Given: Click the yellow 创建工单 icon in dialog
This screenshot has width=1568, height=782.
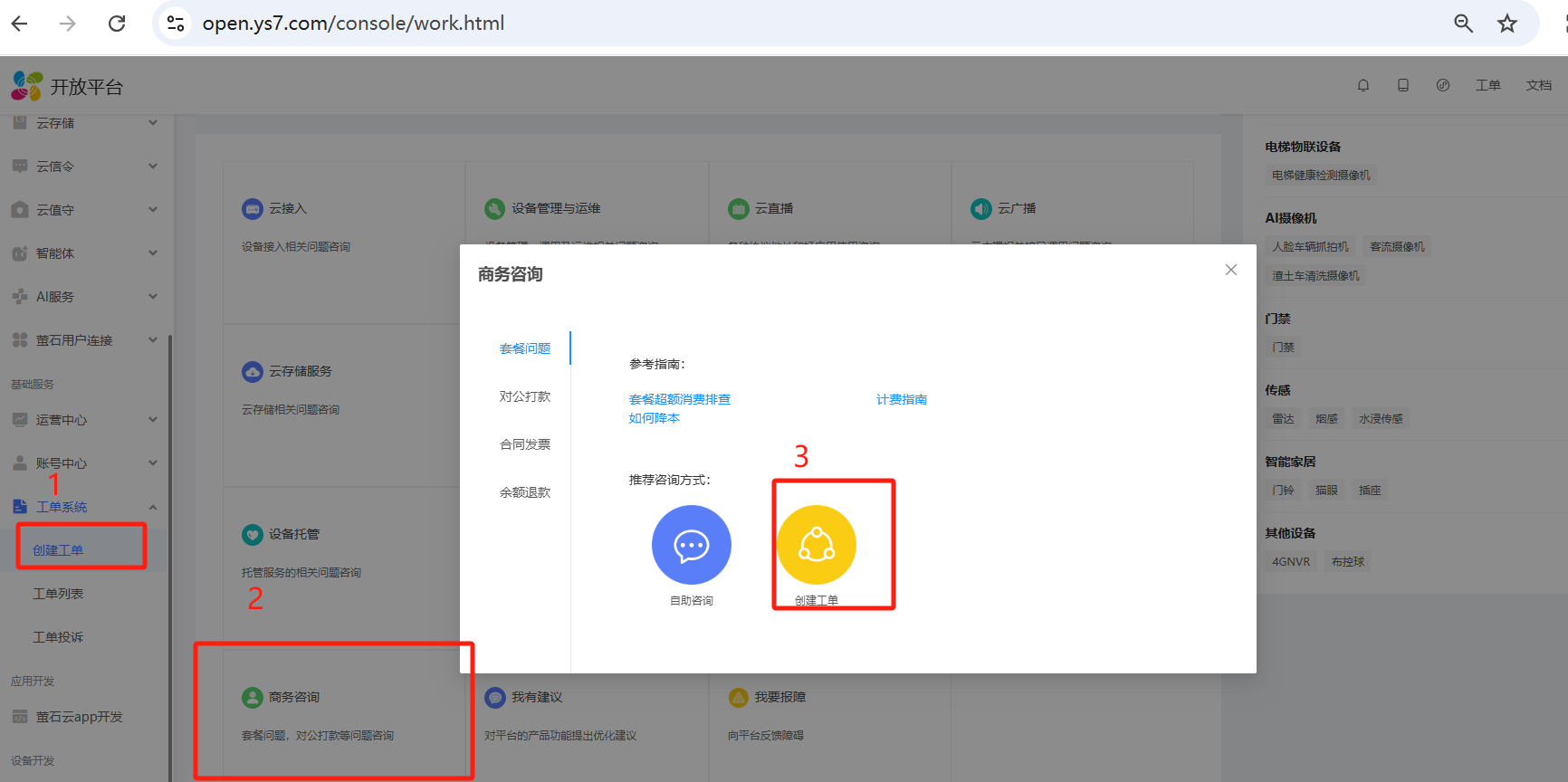Looking at the screenshot, I should pyautogui.click(x=816, y=545).
